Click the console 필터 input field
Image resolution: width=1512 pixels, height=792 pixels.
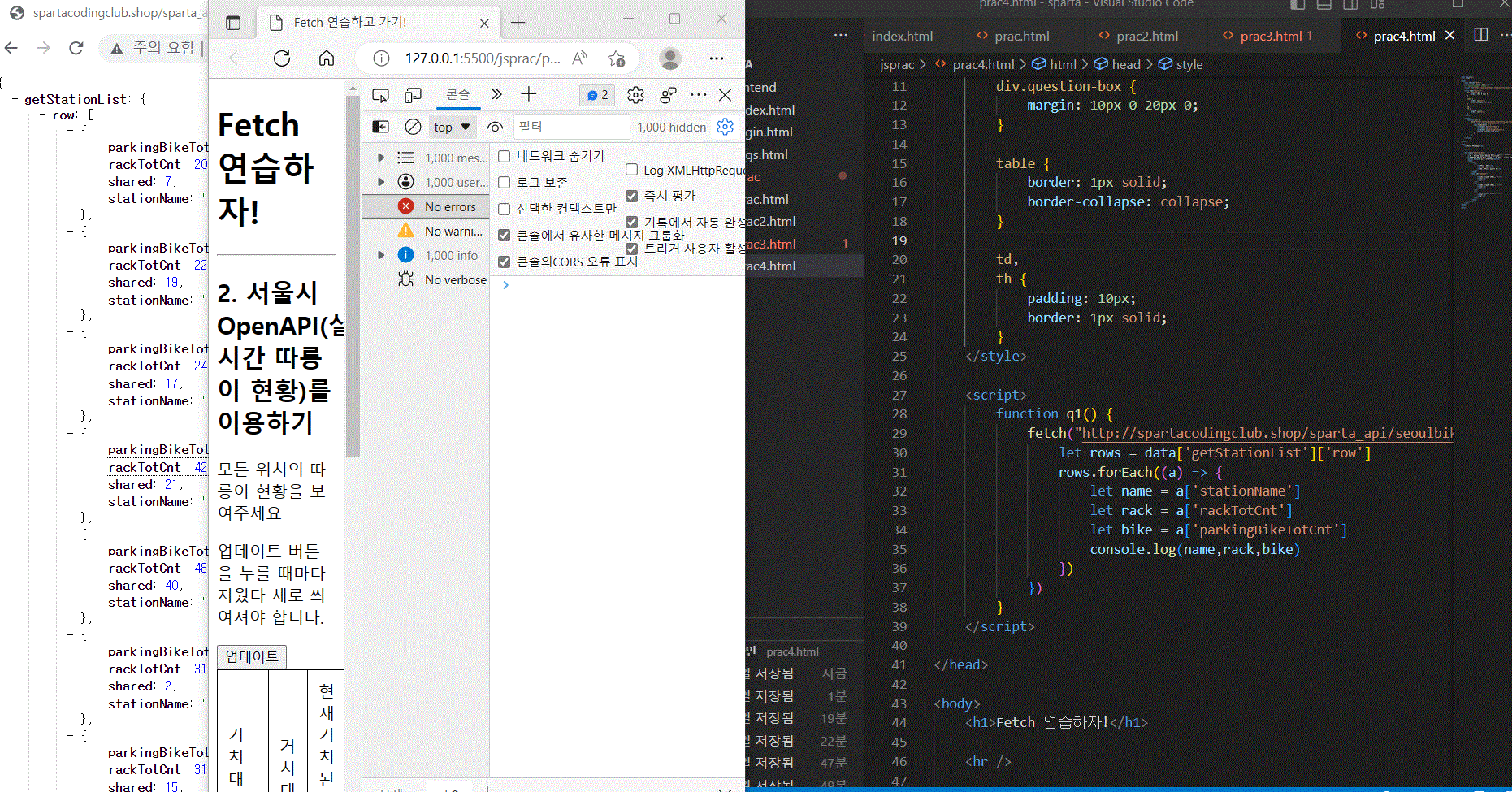[x=572, y=127]
